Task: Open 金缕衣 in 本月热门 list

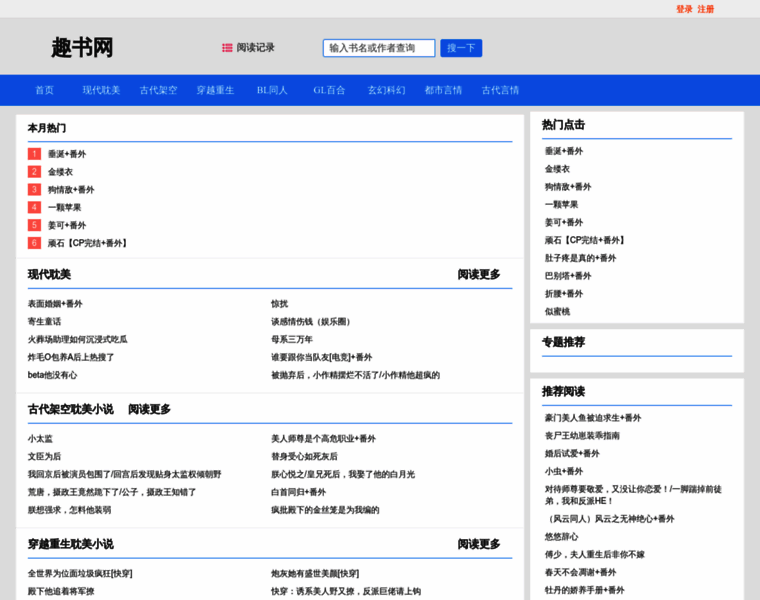Action: click(x=61, y=172)
